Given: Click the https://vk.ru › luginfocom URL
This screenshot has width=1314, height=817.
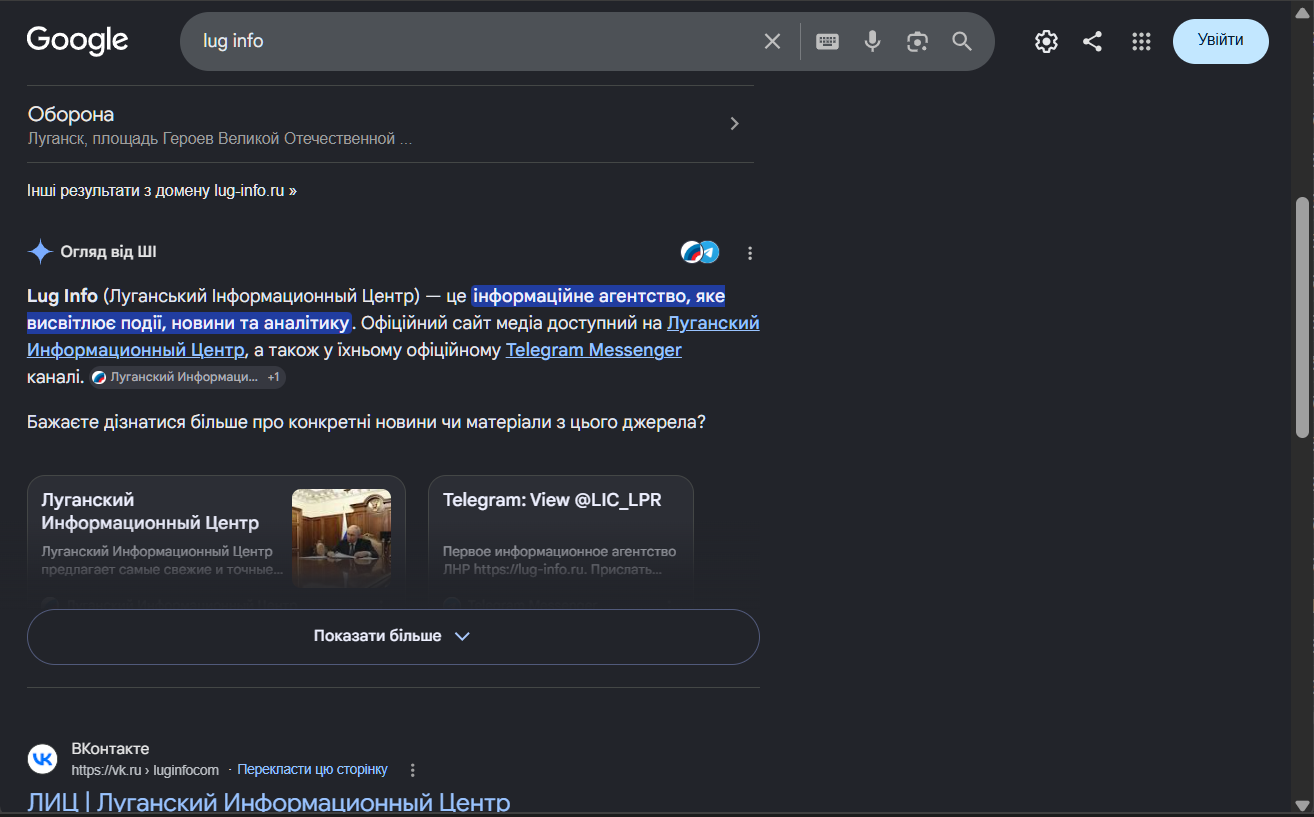Looking at the screenshot, I should (x=145, y=770).
